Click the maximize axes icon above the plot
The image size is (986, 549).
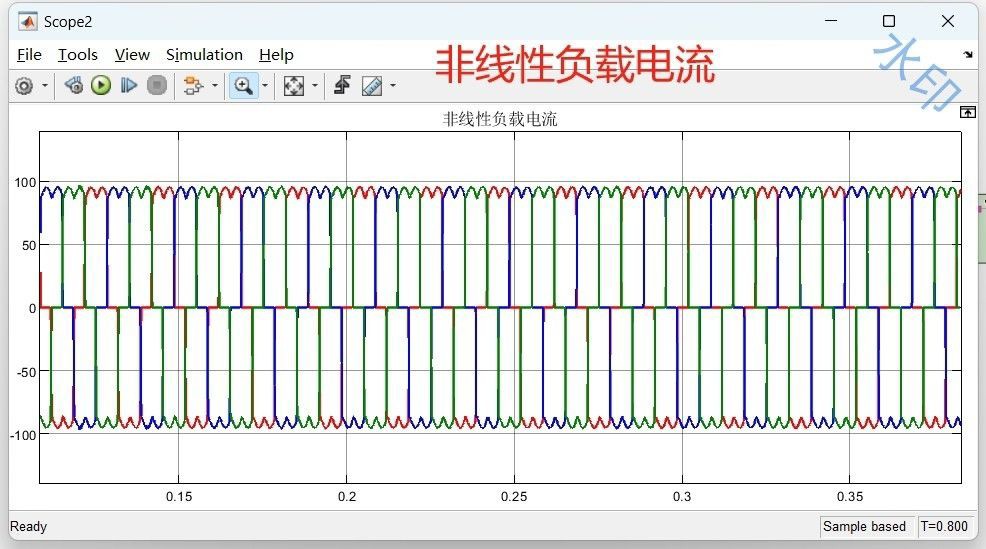pyautogui.click(x=968, y=113)
